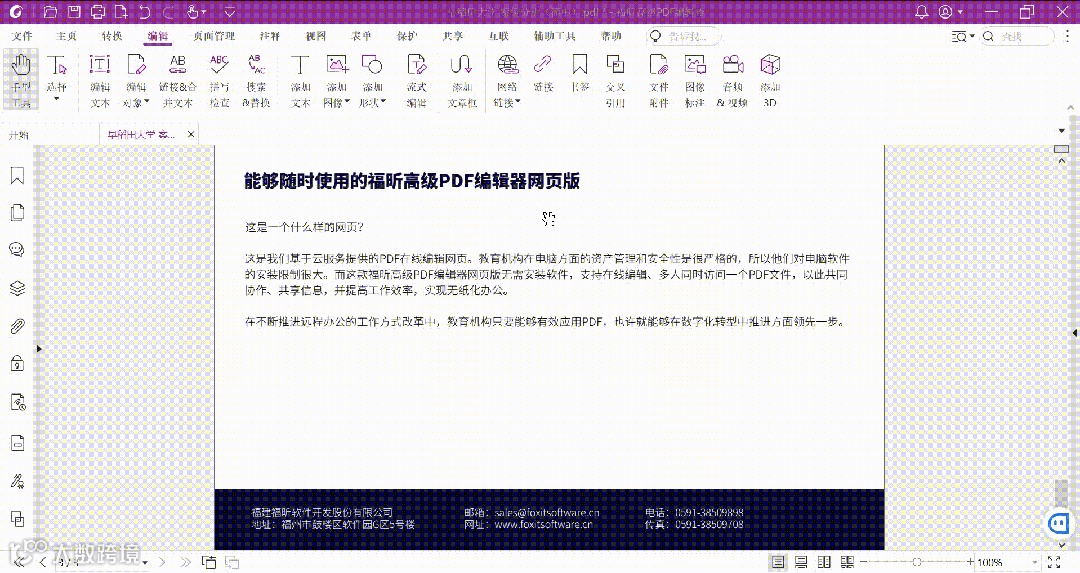The image size is (1080, 573).
Task: Open the zoom percentage dropdown
Action: (x=1035, y=563)
